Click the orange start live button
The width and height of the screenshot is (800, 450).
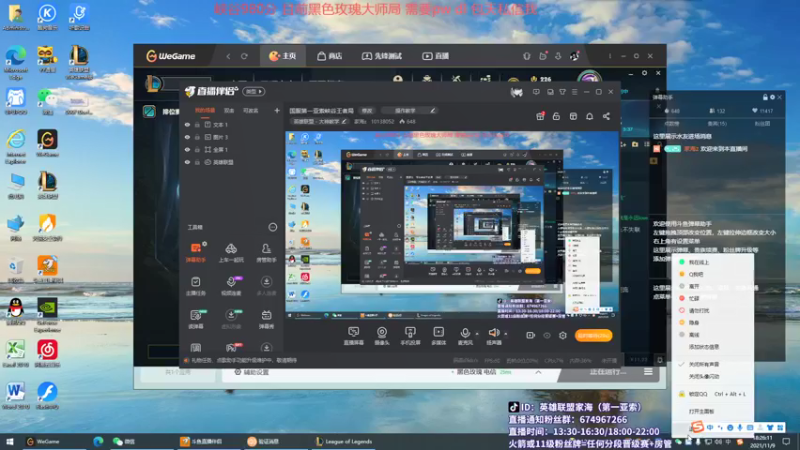coord(593,335)
